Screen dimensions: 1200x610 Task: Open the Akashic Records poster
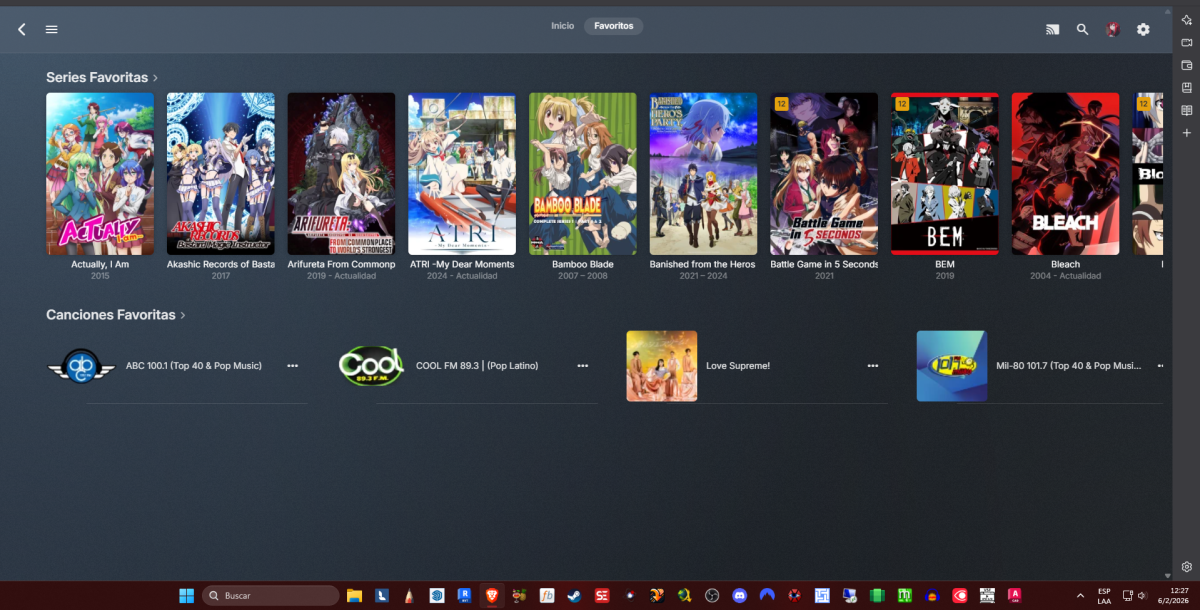click(221, 174)
